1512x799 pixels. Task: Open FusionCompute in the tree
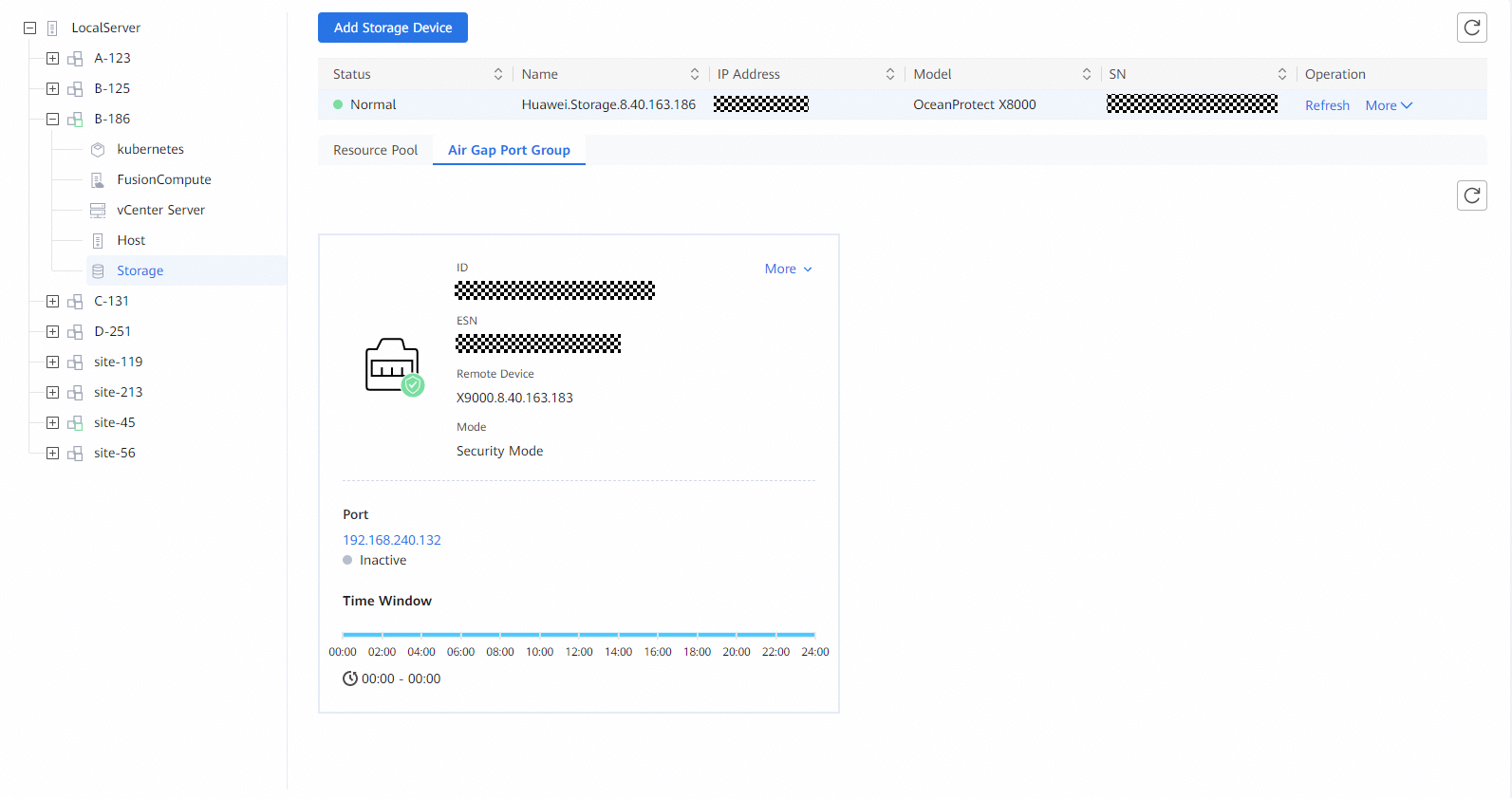164,179
